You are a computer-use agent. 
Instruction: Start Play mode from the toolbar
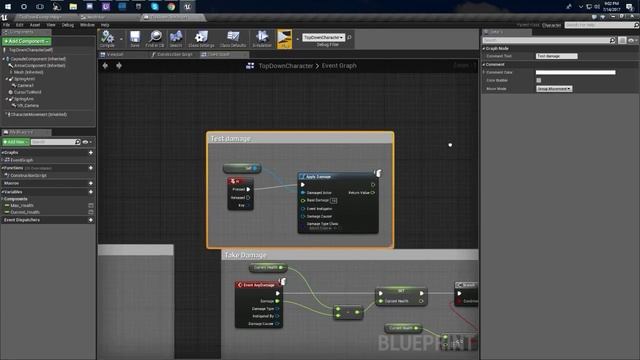[284, 39]
